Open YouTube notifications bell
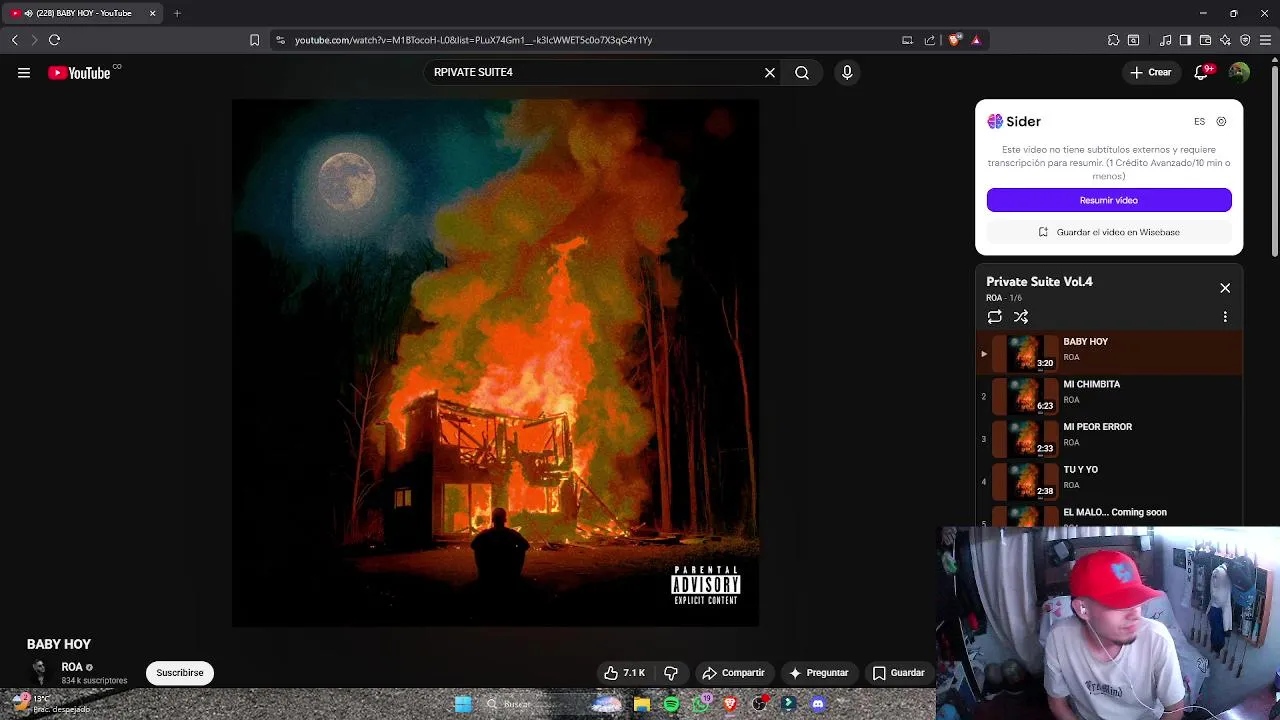 [1202, 72]
